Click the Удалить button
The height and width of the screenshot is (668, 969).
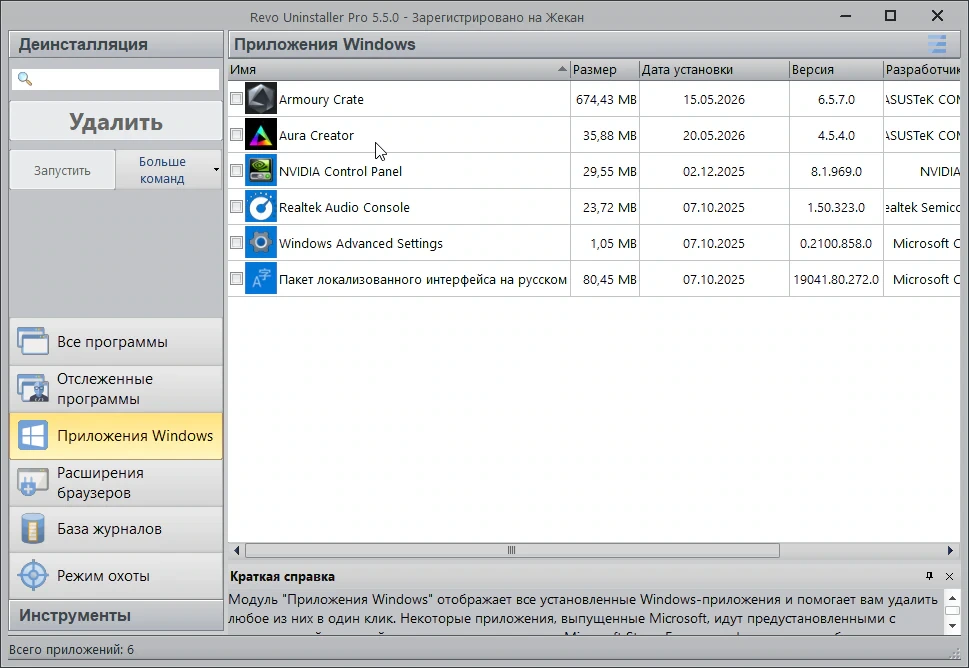[x=116, y=122]
